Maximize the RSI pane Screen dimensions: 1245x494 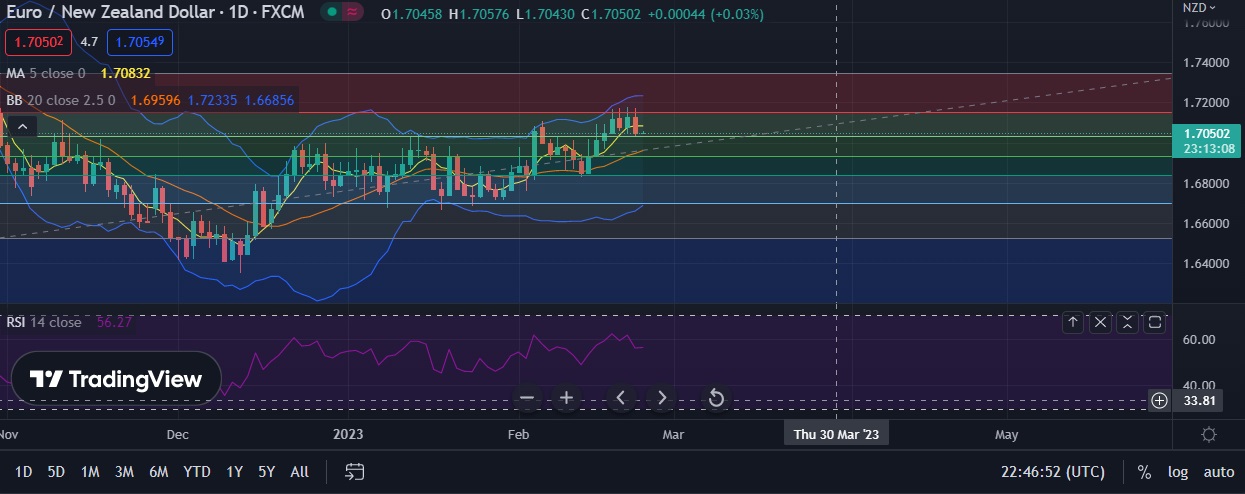(1154, 322)
